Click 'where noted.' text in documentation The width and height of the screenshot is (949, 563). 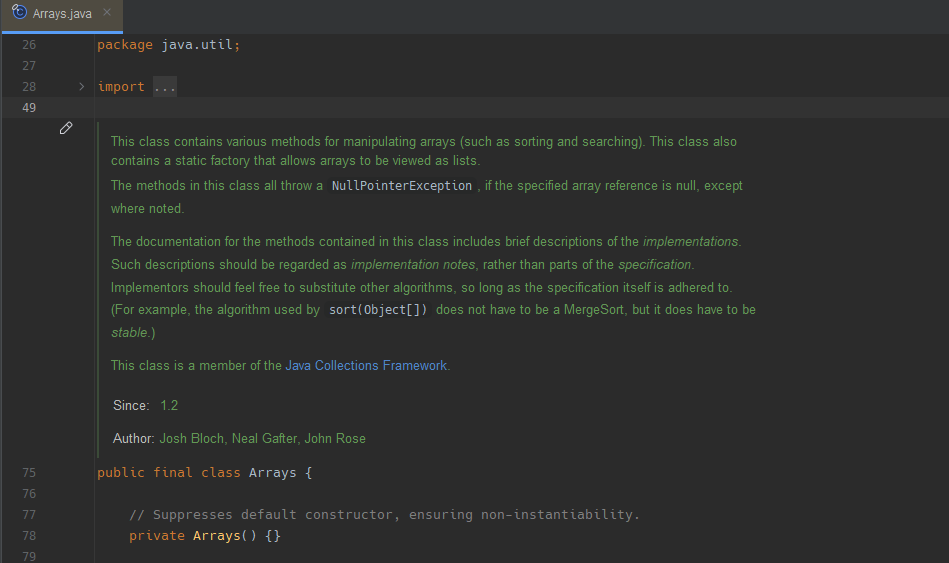147,209
